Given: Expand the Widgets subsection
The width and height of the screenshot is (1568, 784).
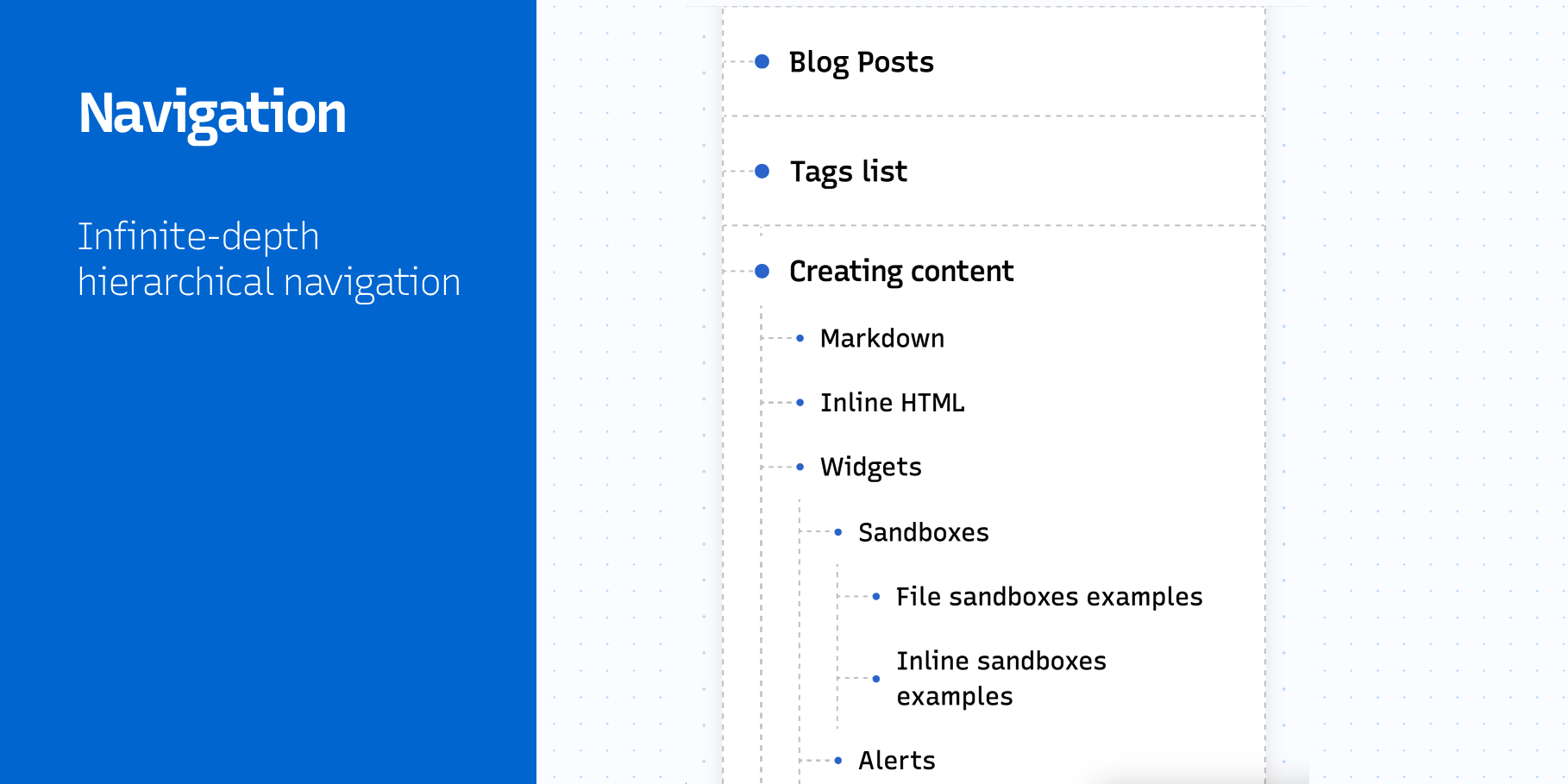Looking at the screenshot, I should pyautogui.click(x=870, y=467).
